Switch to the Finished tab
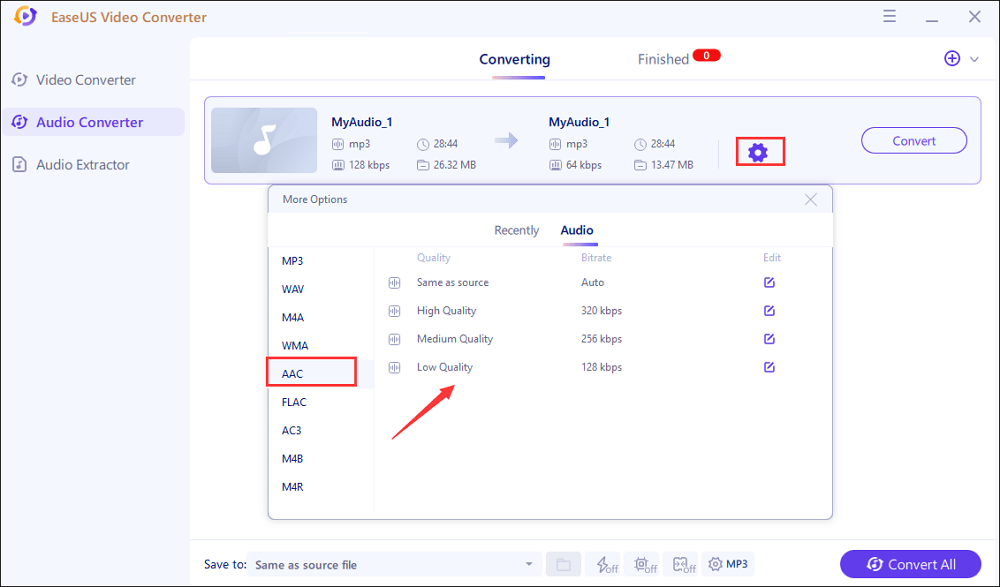The width and height of the screenshot is (1000, 587). click(x=663, y=59)
